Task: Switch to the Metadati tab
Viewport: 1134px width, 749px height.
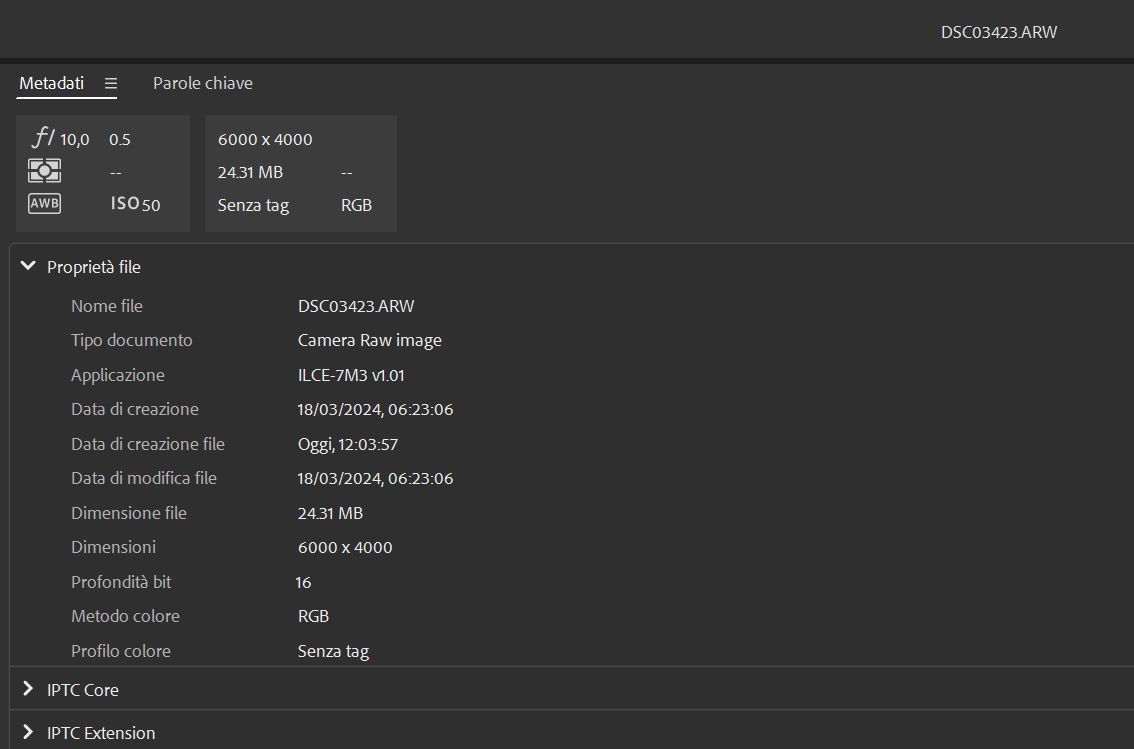Action: tap(51, 83)
